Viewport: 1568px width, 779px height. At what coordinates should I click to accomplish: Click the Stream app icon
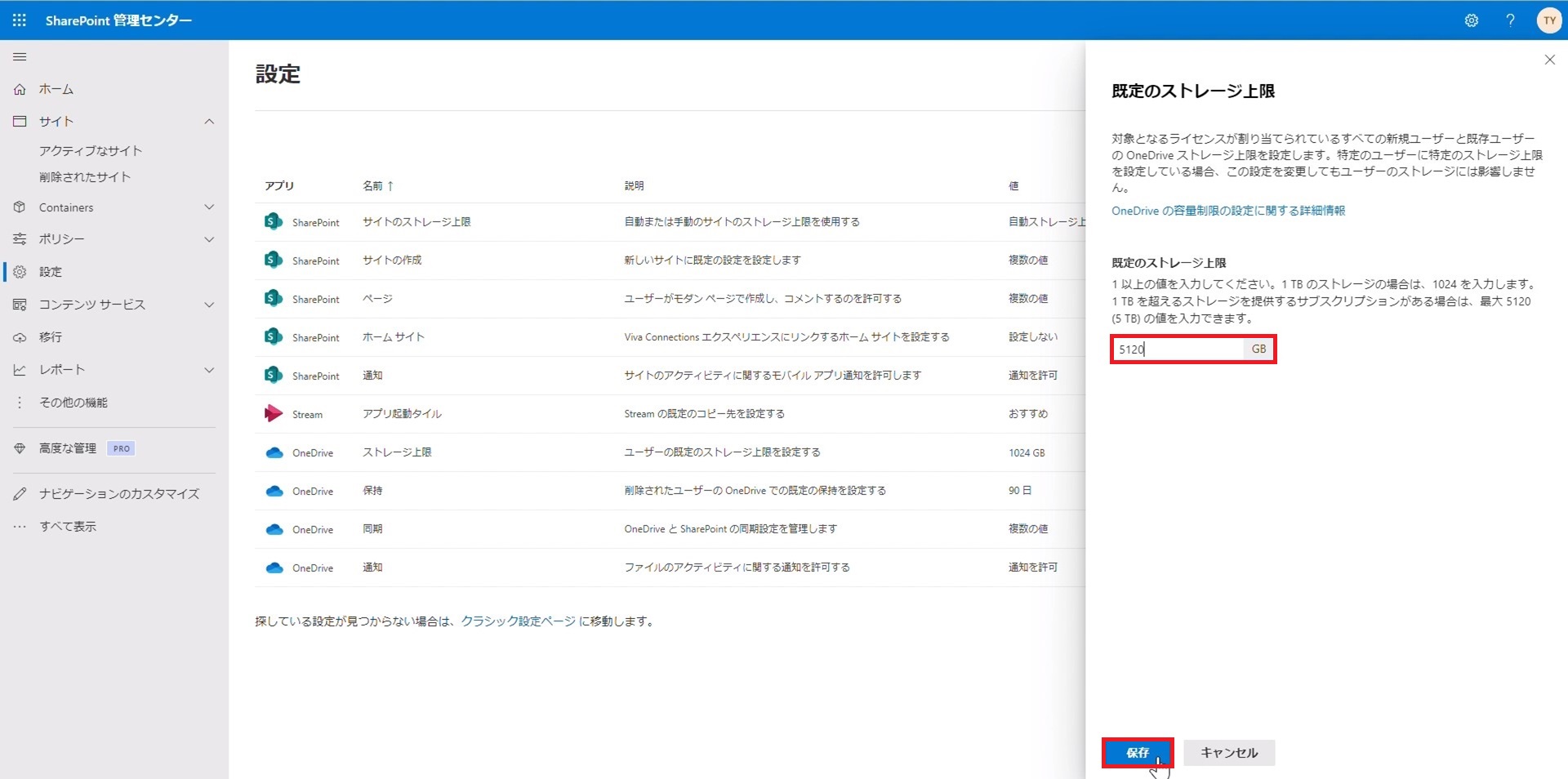pyautogui.click(x=274, y=413)
